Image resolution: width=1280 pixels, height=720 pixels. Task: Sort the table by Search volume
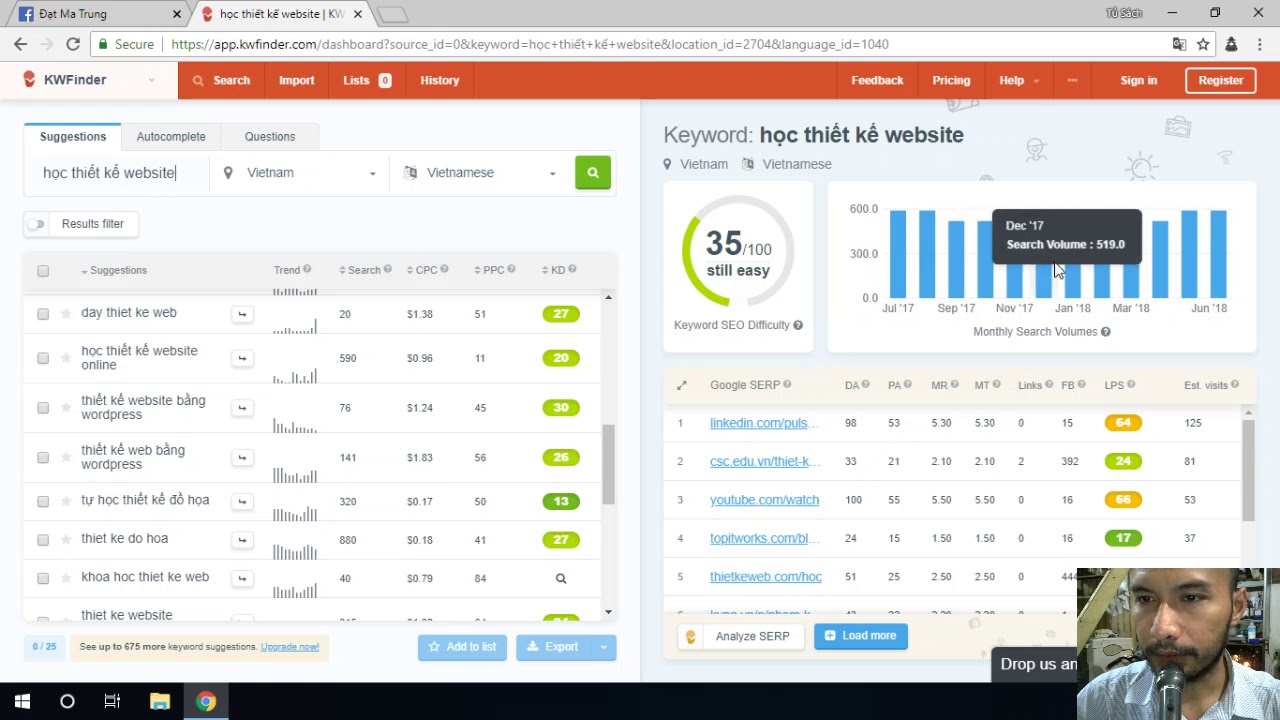pyautogui.click(x=360, y=270)
